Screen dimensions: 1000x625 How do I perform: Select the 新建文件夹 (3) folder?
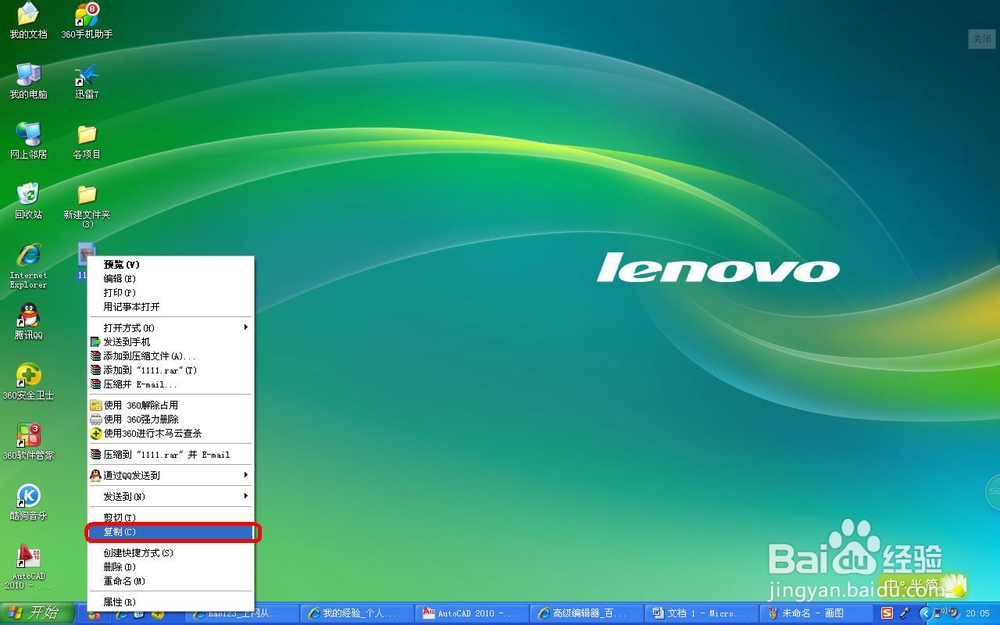pyautogui.click(x=87, y=206)
